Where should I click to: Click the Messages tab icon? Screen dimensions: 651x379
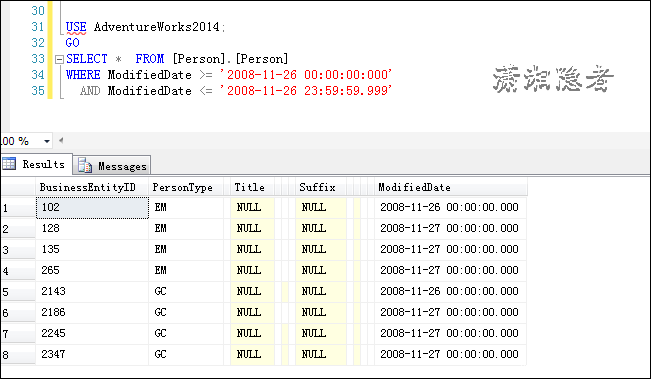85,165
